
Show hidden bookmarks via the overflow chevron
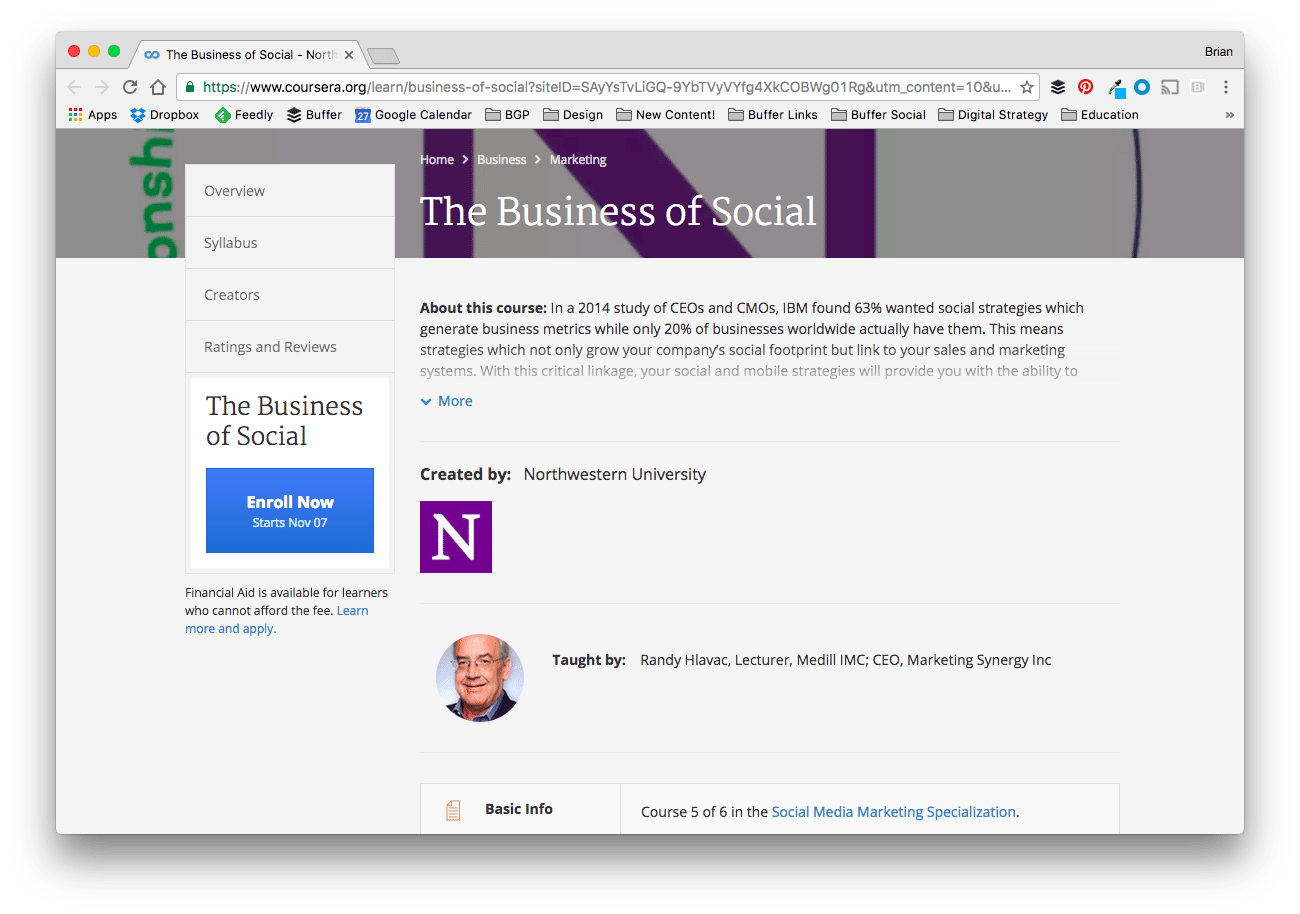[x=1230, y=114]
